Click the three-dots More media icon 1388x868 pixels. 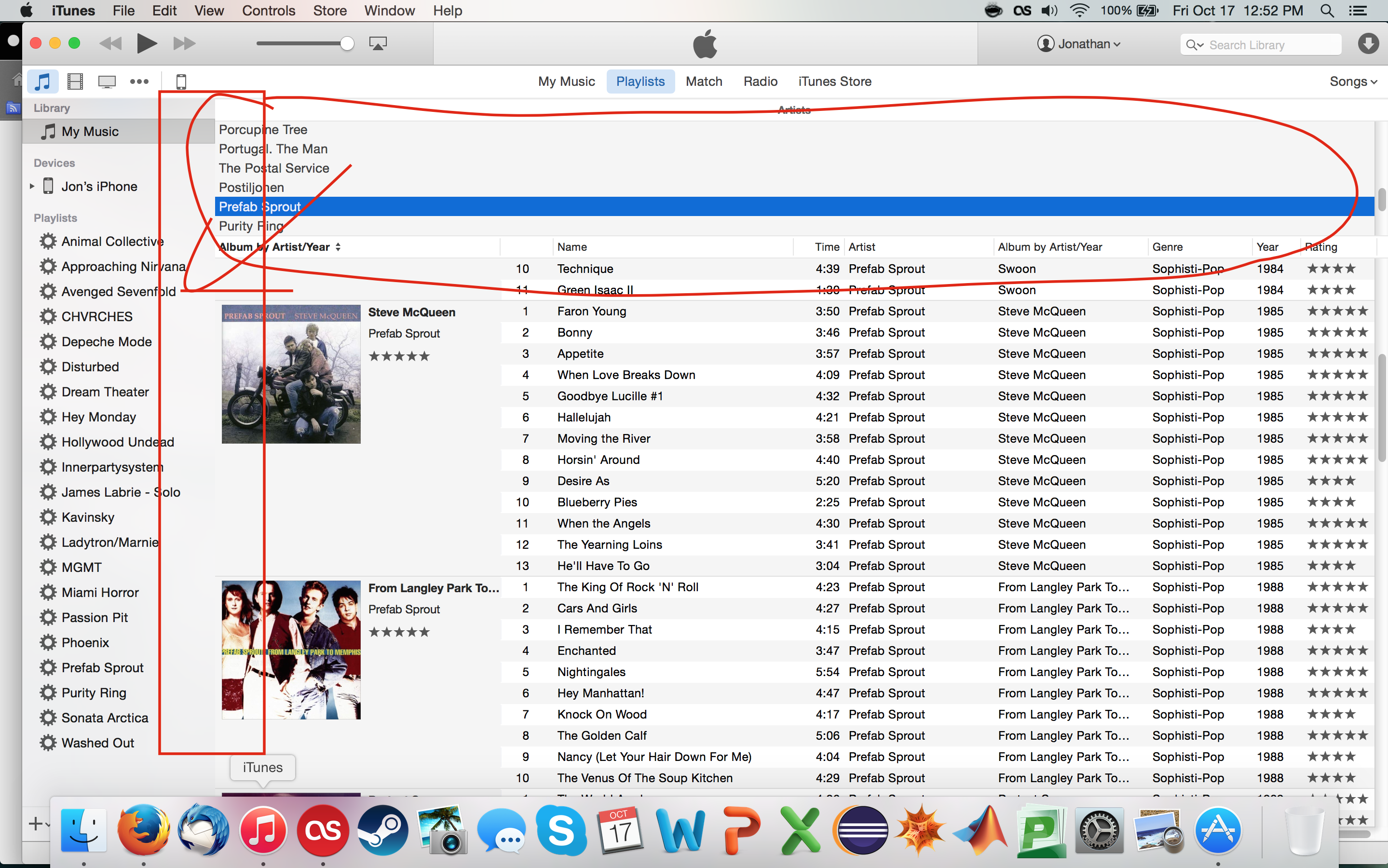(139, 81)
